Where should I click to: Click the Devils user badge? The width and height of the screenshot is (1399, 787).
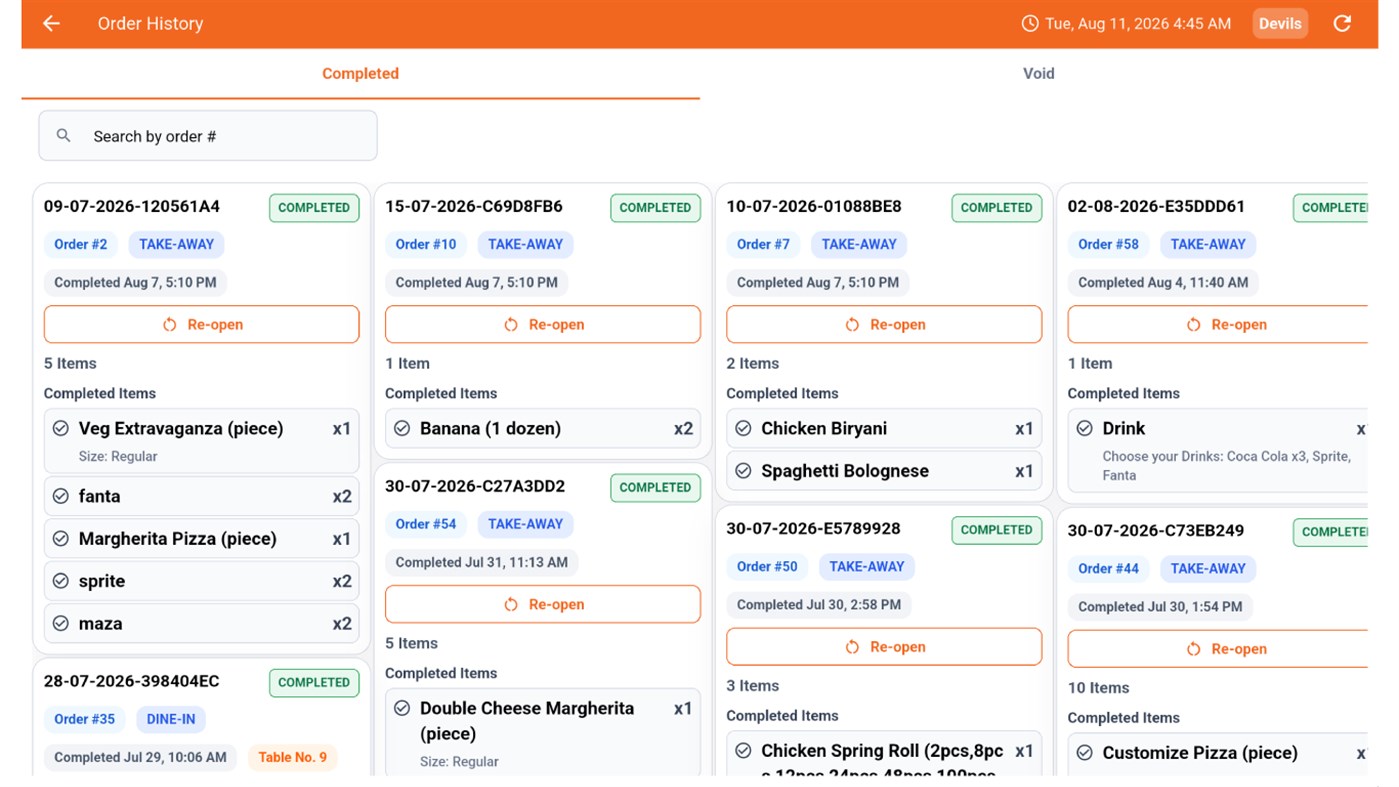pyautogui.click(x=1280, y=24)
